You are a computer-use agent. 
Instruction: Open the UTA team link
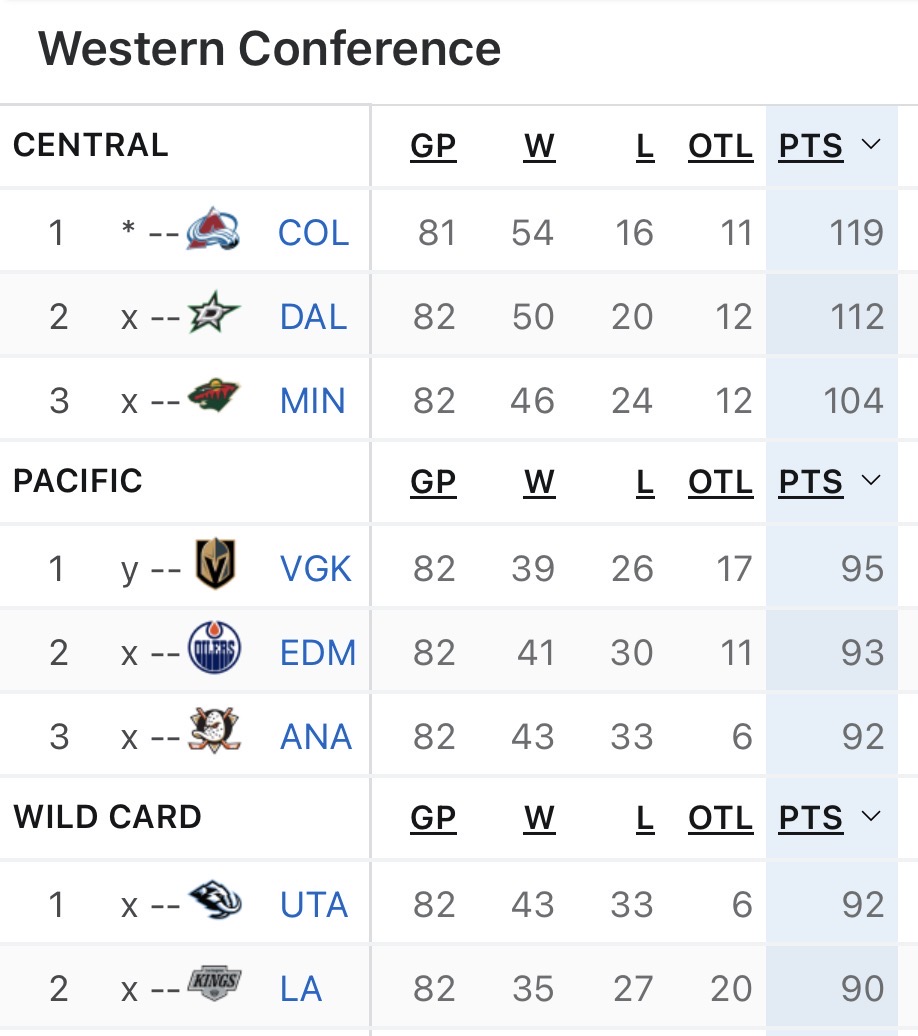point(314,905)
